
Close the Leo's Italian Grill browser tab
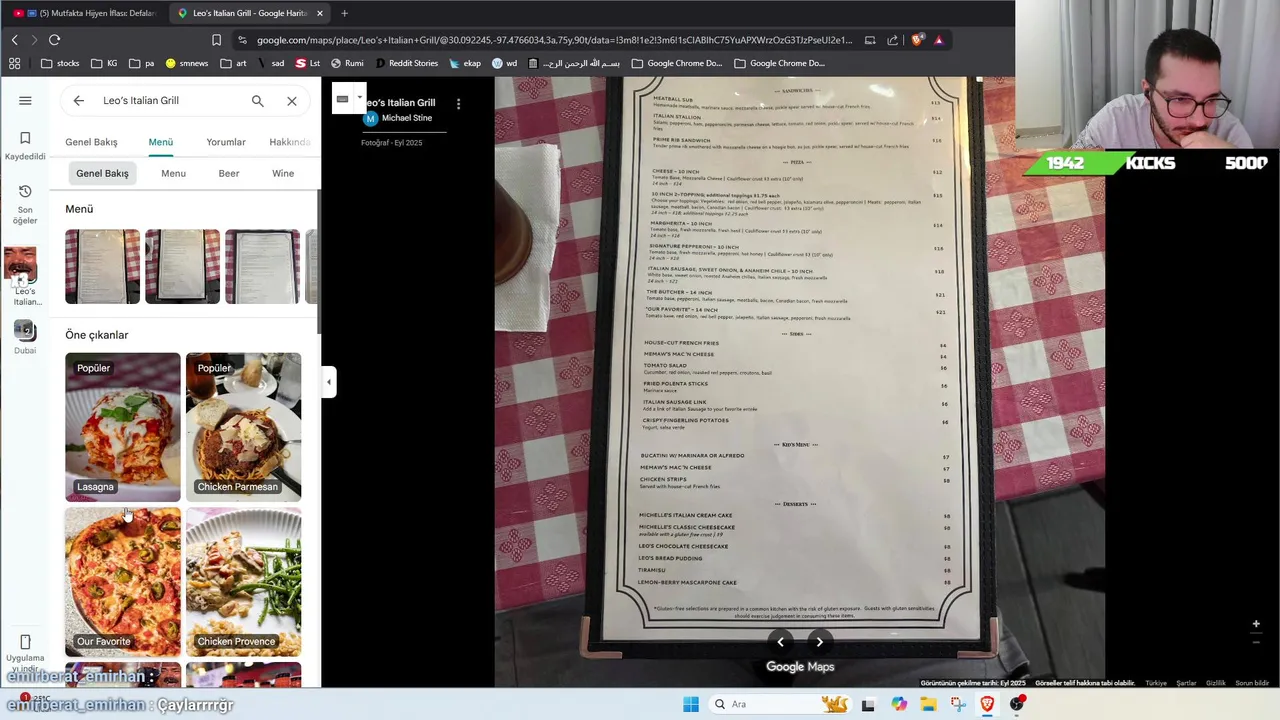tap(320, 13)
